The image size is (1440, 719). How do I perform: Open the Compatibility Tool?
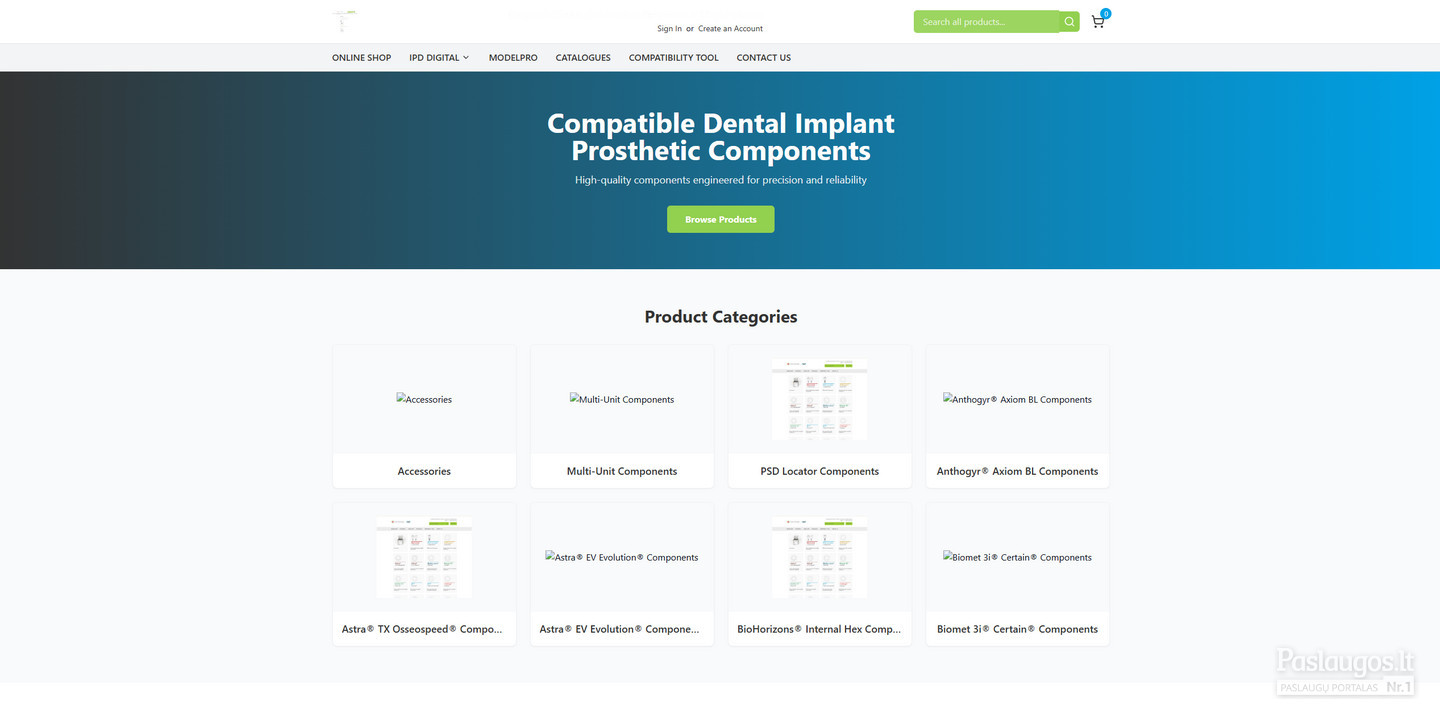point(673,58)
